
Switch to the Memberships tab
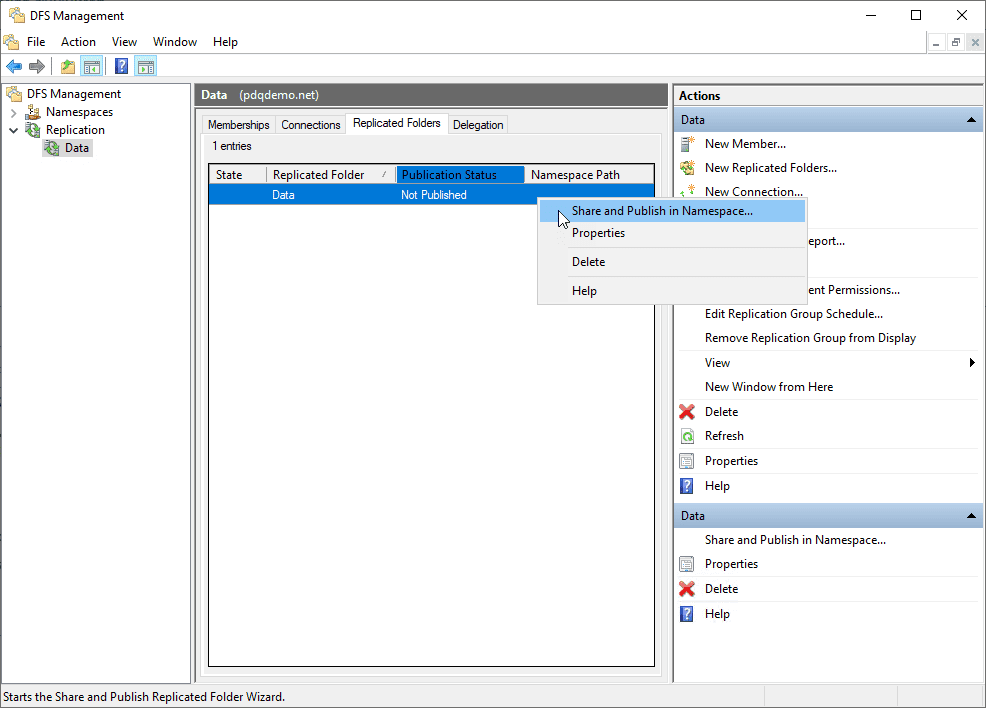238,124
